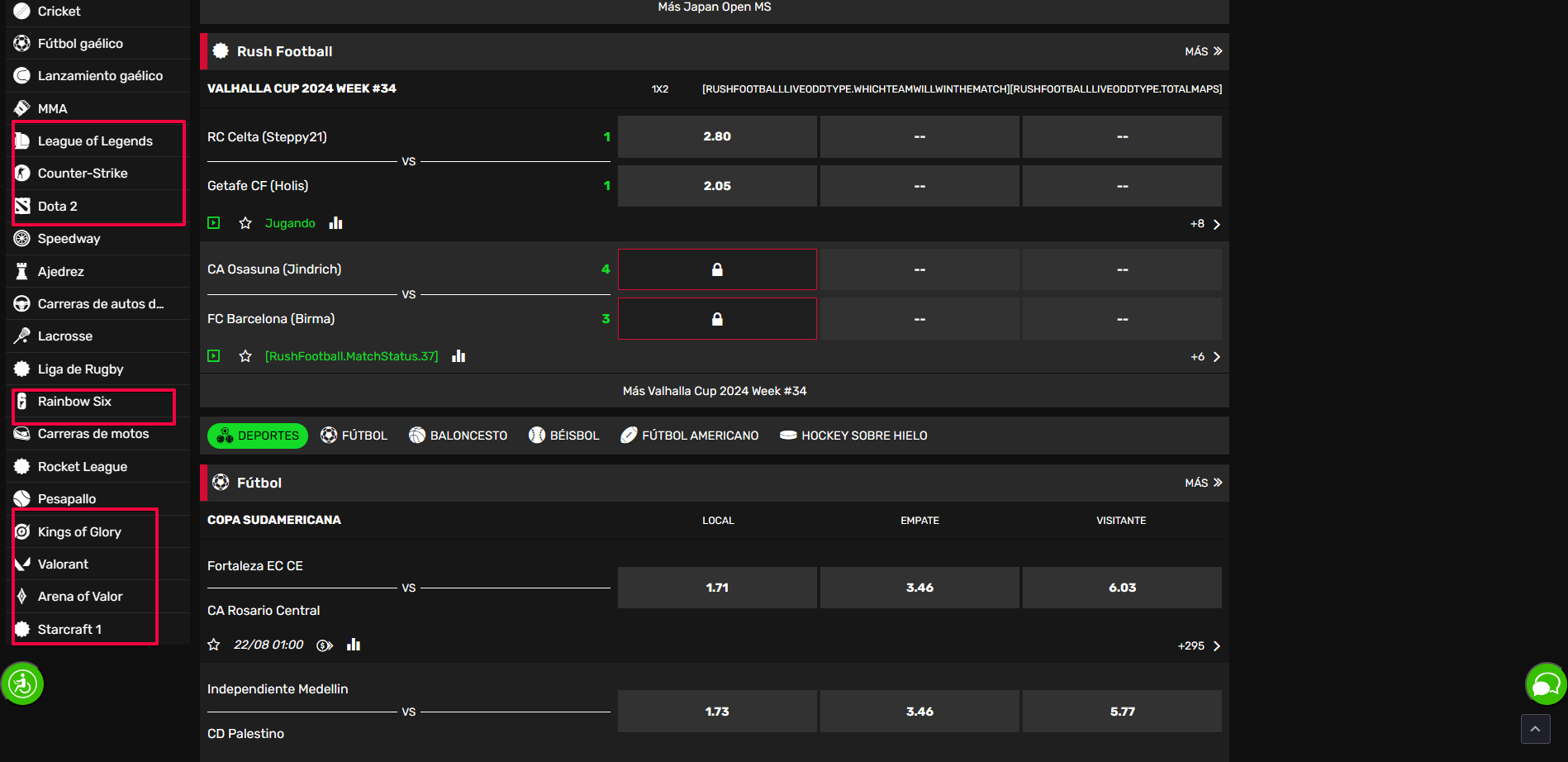Select Carreras de autos steering wheel icon
Screen dimensions: 1568x762
click(22, 303)
